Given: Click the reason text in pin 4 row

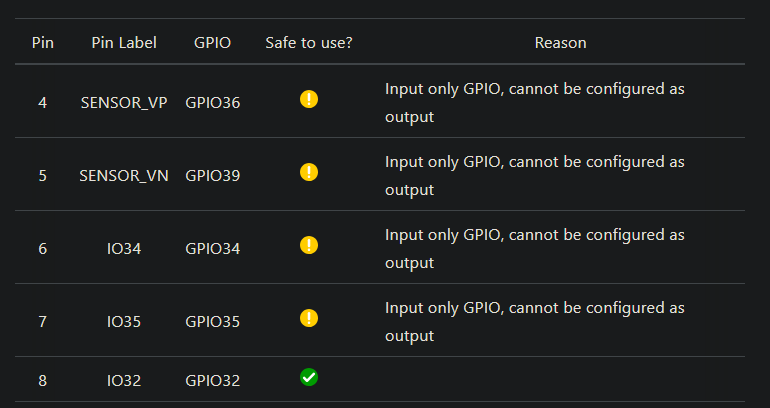Looking at the screenshot, I should tap(534, 103).
